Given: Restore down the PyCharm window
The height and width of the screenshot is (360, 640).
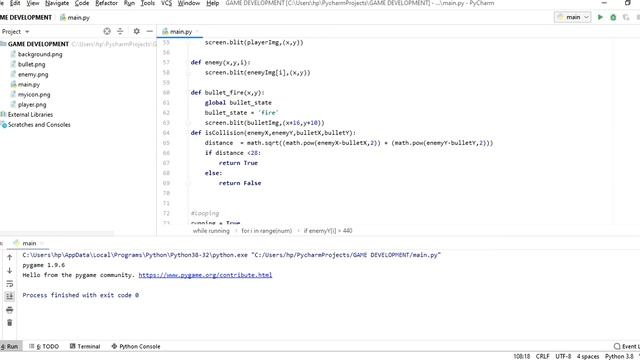Looking at the screenshot, I should (628, 3).
